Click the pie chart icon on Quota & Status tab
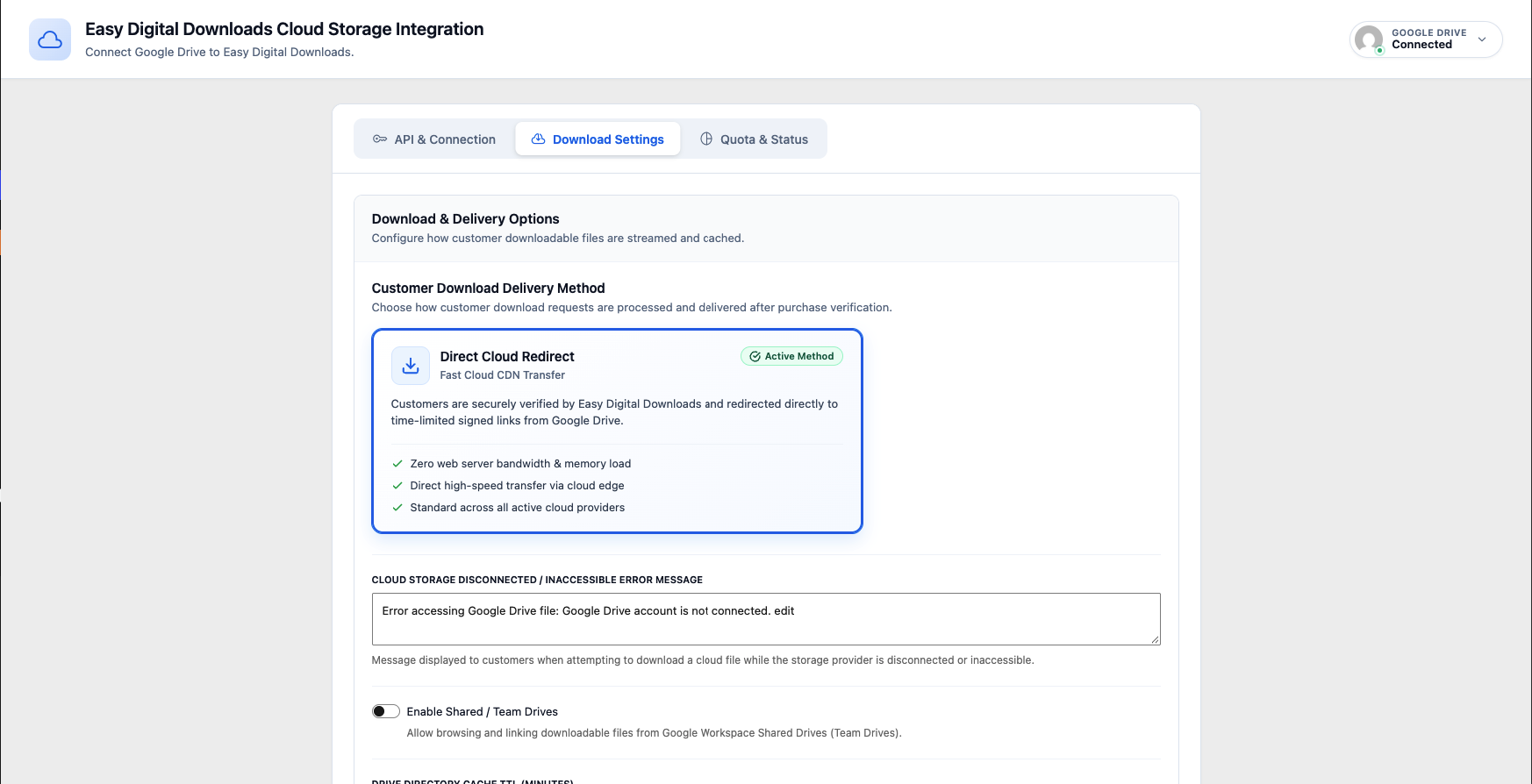 click(706, 139)
